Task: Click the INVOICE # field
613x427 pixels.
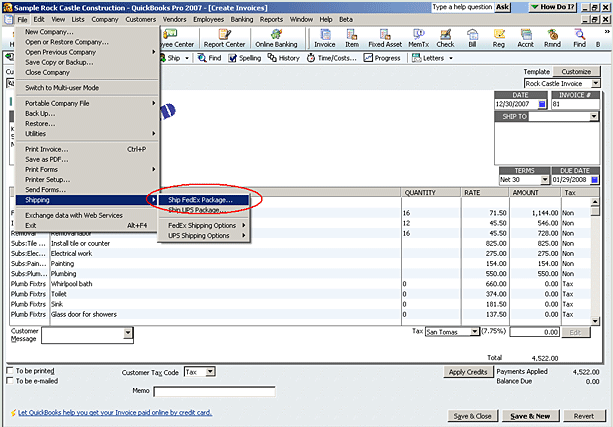Action: pyautogui.click(x=575, y=104)
